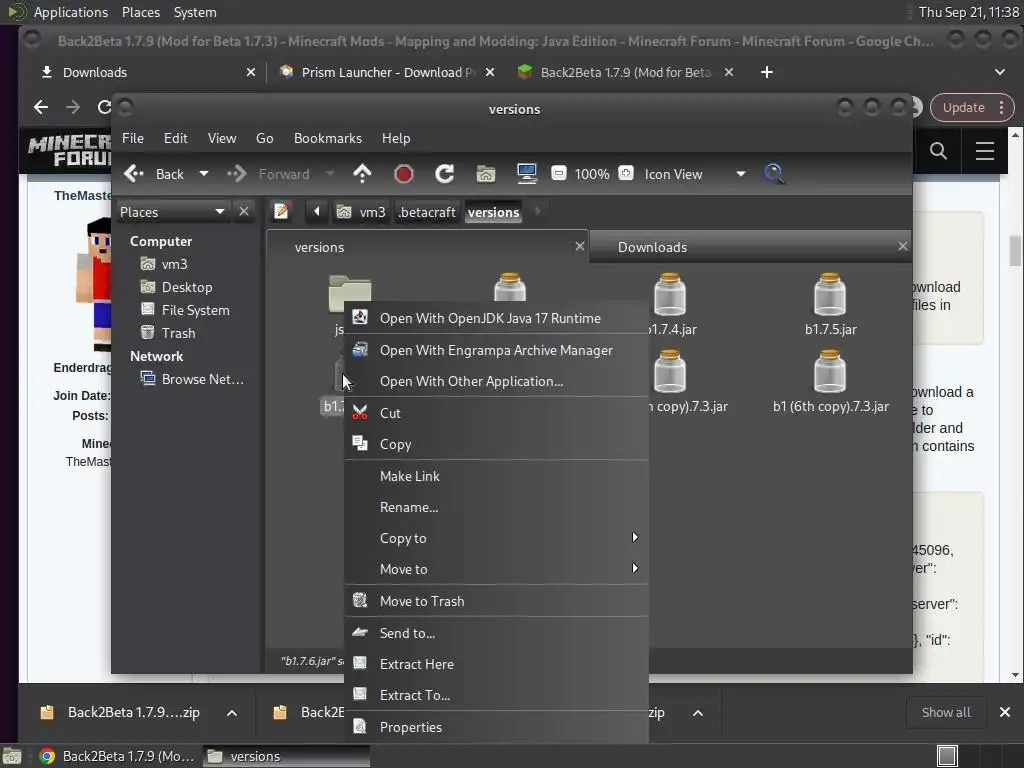Close the Places sidebar pane

(244, 211)
